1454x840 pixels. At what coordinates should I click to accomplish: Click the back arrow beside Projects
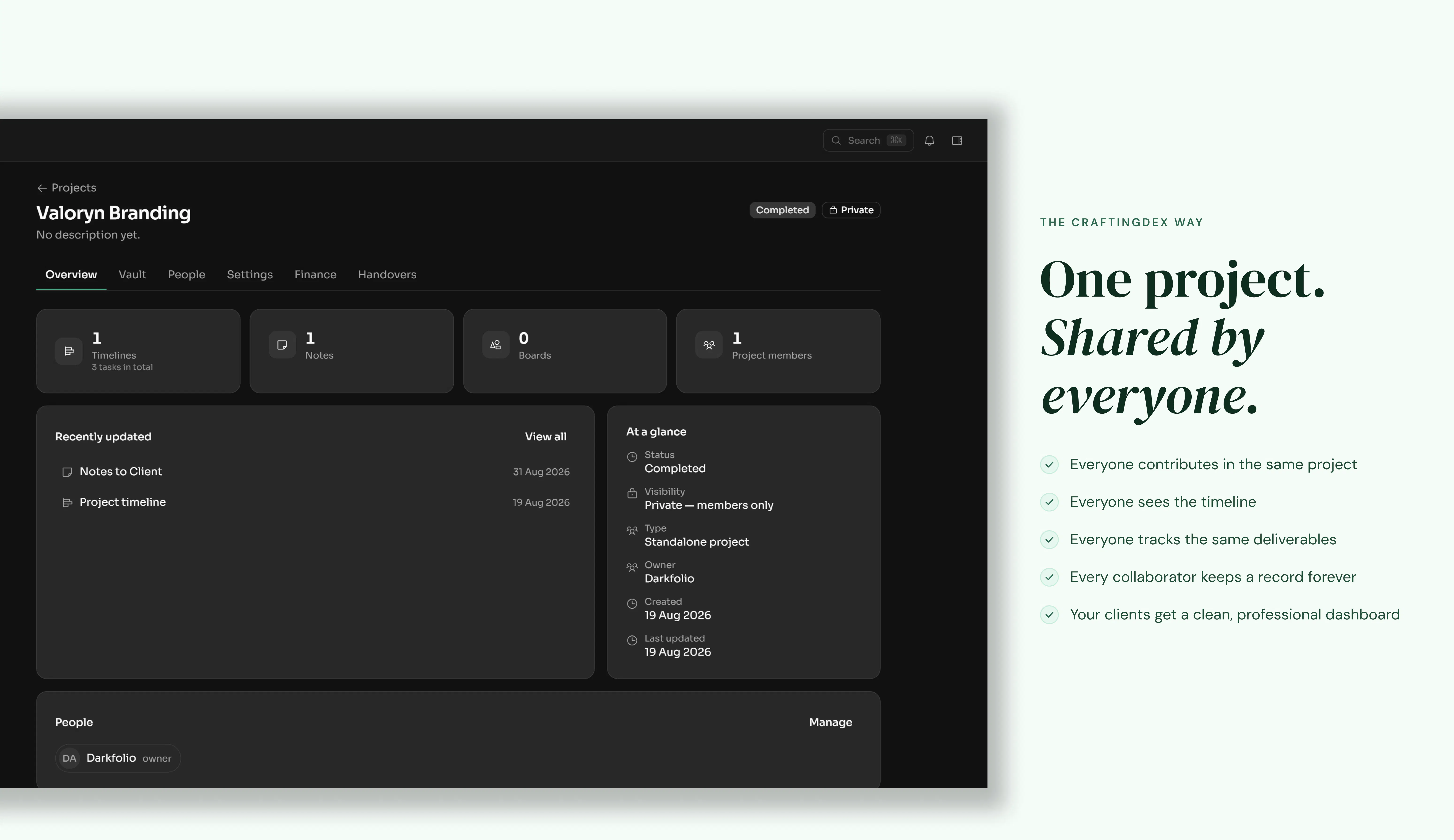pos(42,188)
